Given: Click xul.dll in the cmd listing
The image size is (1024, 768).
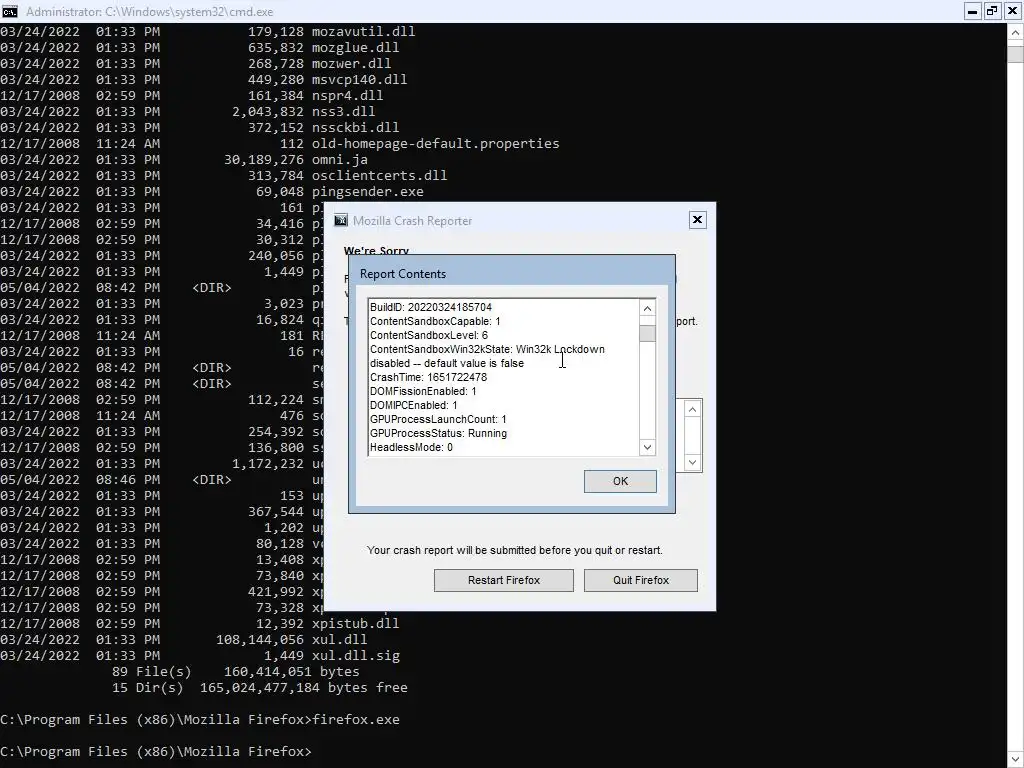Looking at the screenshot, I should 340,639.
